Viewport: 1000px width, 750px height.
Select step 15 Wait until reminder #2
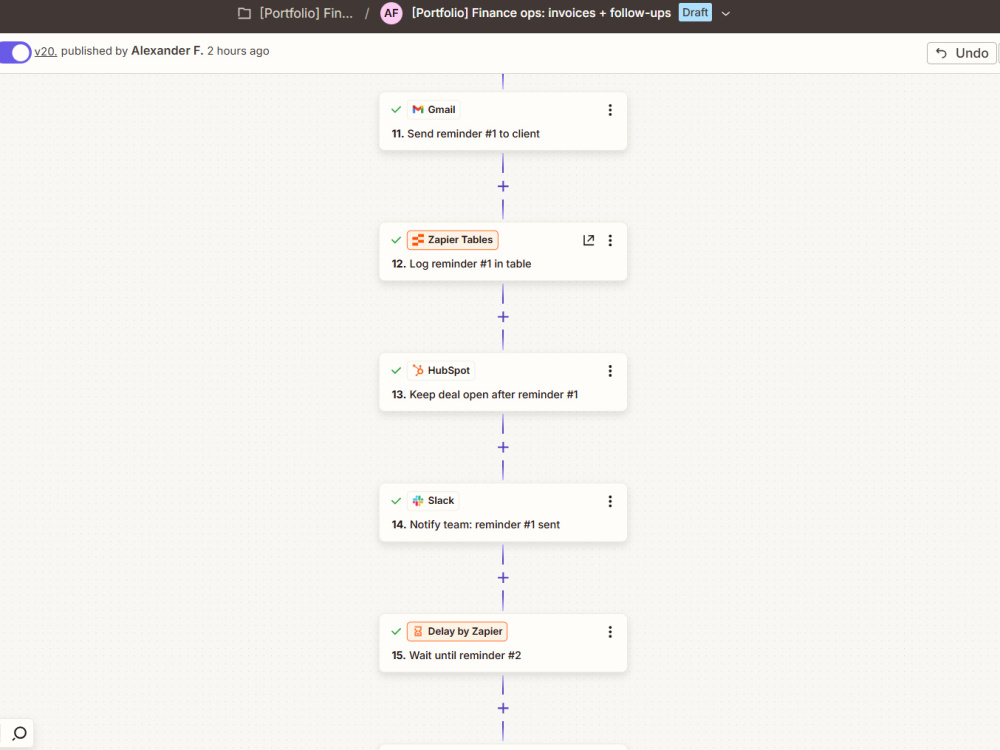tap(503, 643)
